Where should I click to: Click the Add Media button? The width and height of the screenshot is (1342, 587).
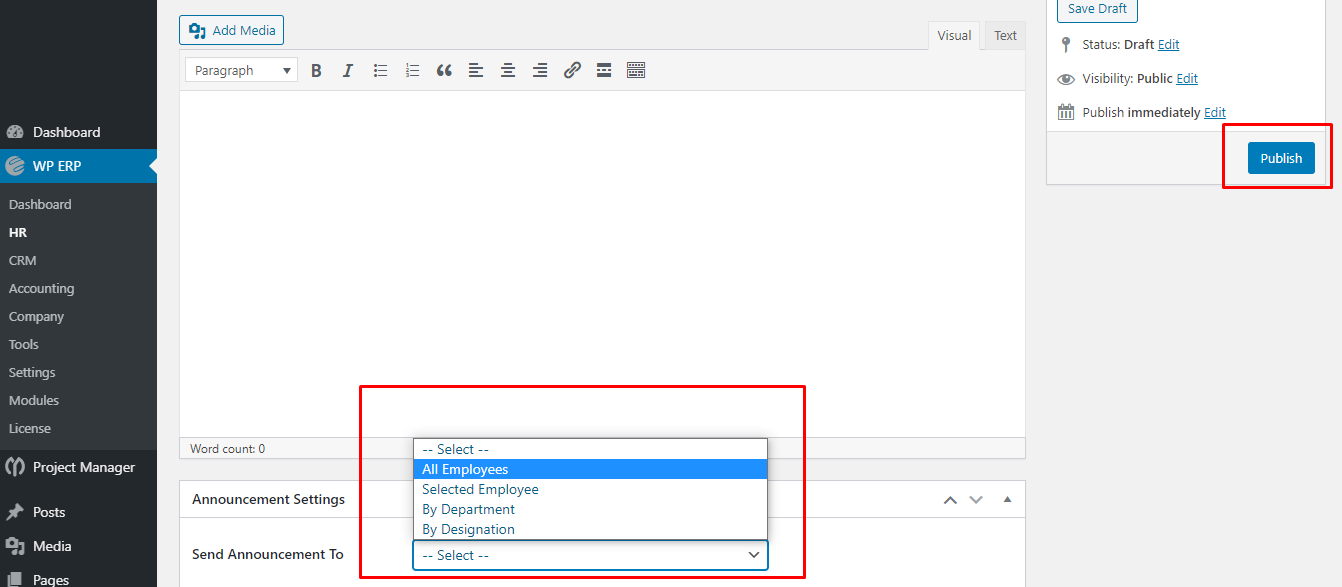(231, 30)
